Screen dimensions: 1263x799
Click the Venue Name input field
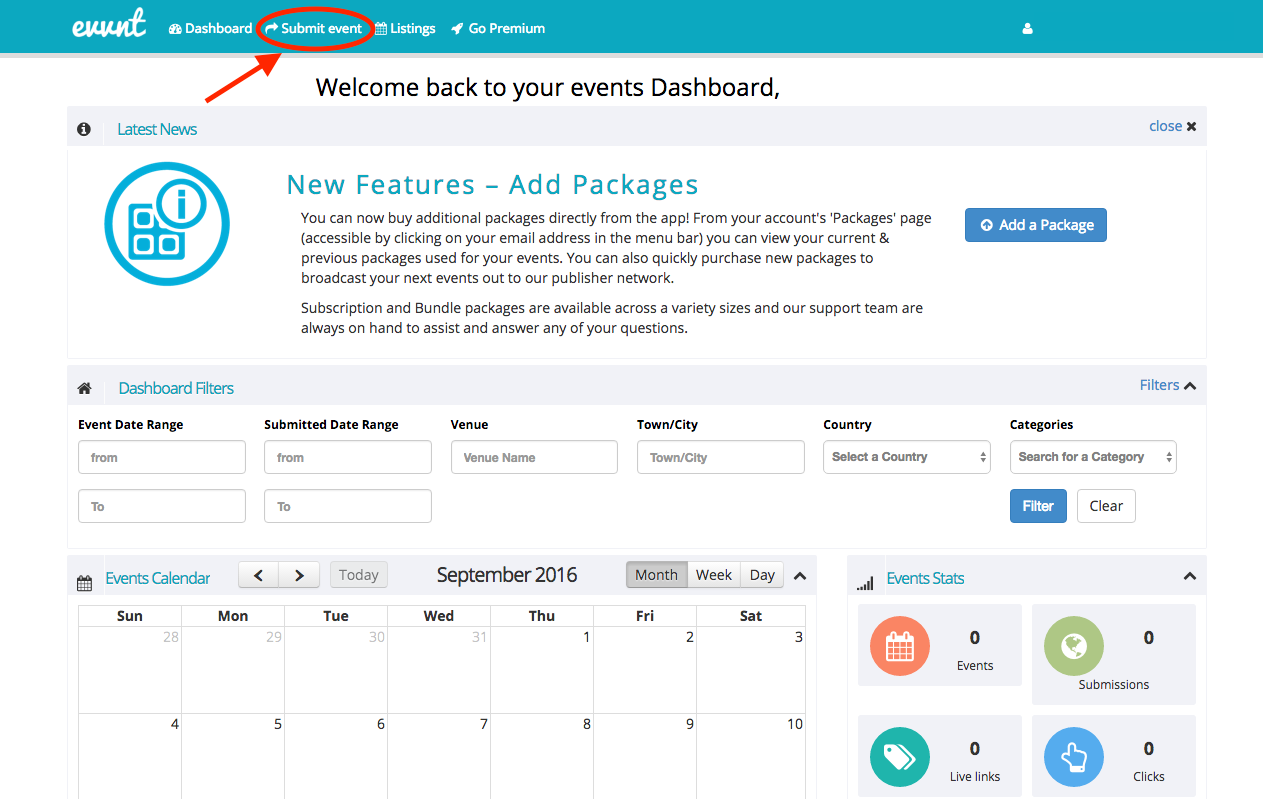click(x=534, y=457)
